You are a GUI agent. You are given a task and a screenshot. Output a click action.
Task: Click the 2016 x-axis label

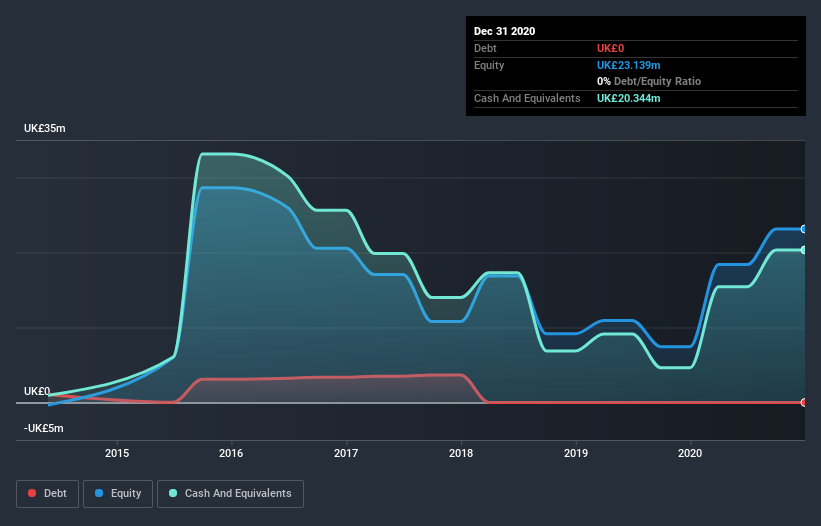231,453
